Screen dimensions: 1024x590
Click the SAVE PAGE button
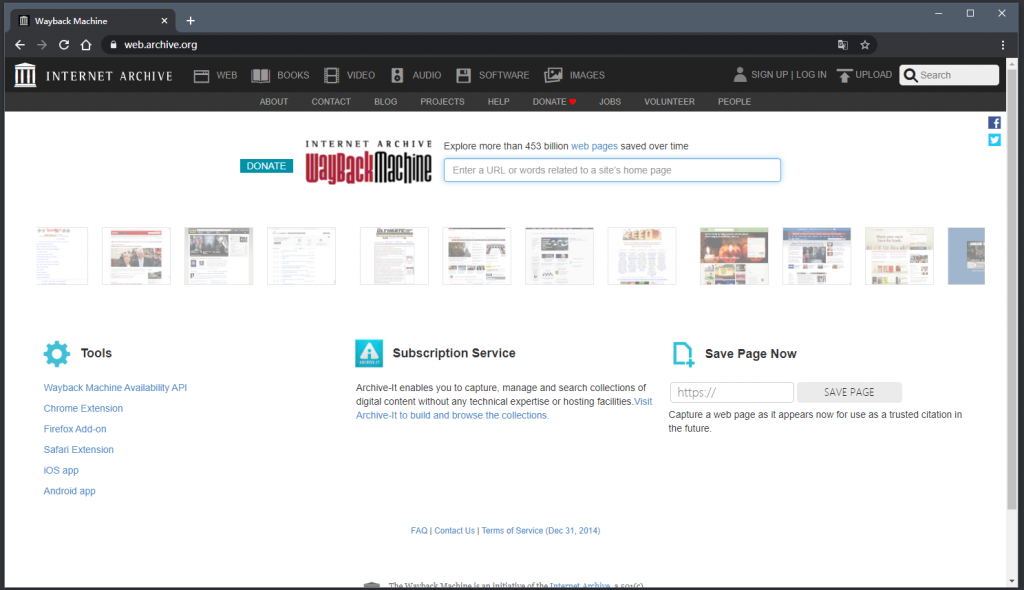(x=849, y=393)
